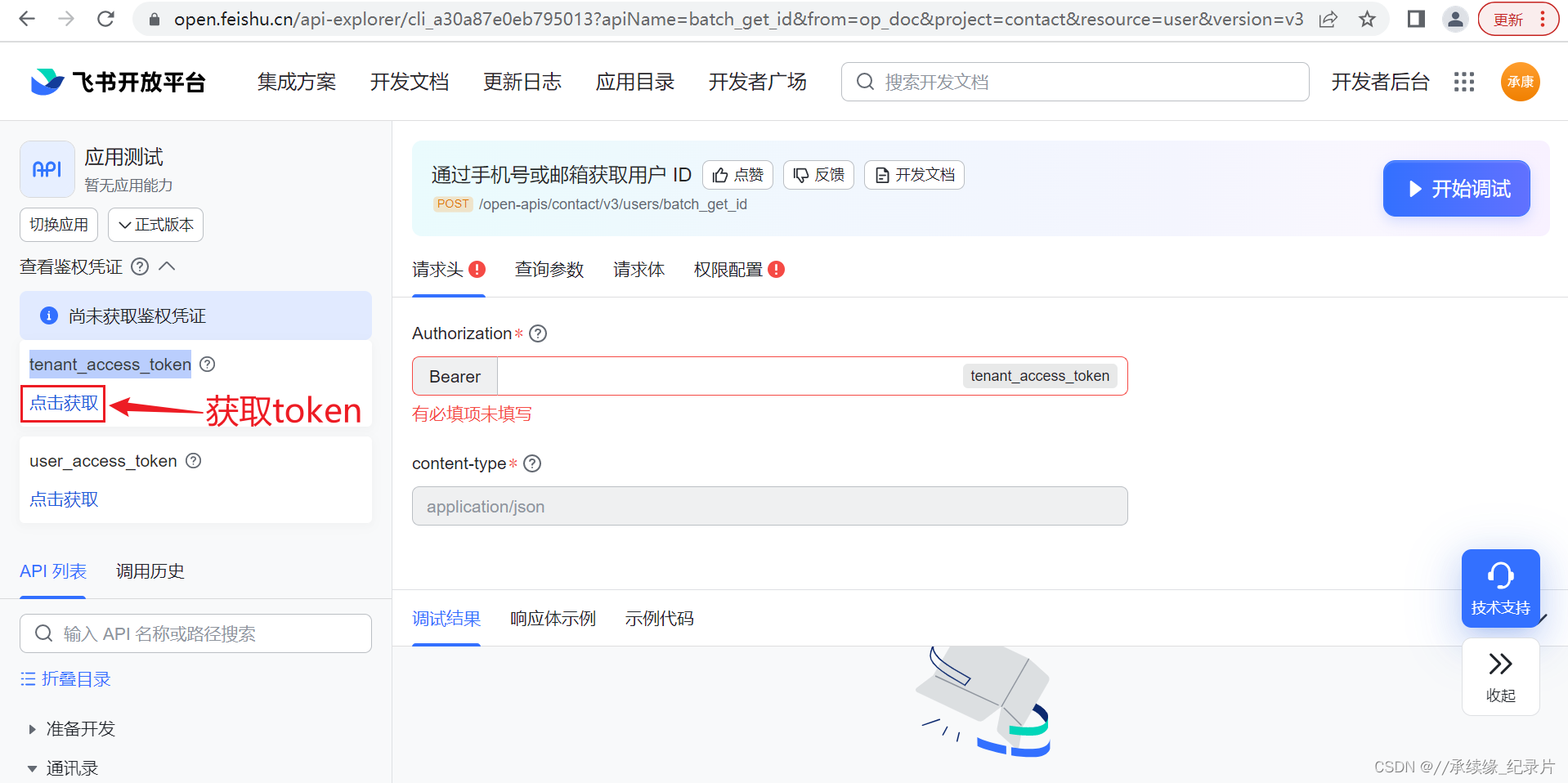
Task: Select the 权限配置 tab
Action: click(x=739, y=270)
